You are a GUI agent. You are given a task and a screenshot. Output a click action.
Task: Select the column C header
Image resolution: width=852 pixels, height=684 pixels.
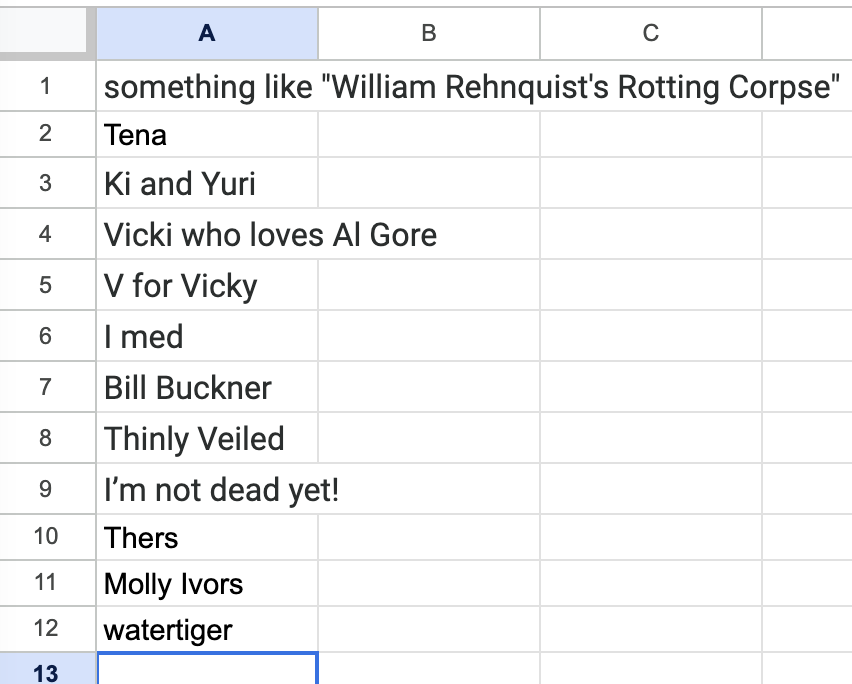[x=650, y=33]
